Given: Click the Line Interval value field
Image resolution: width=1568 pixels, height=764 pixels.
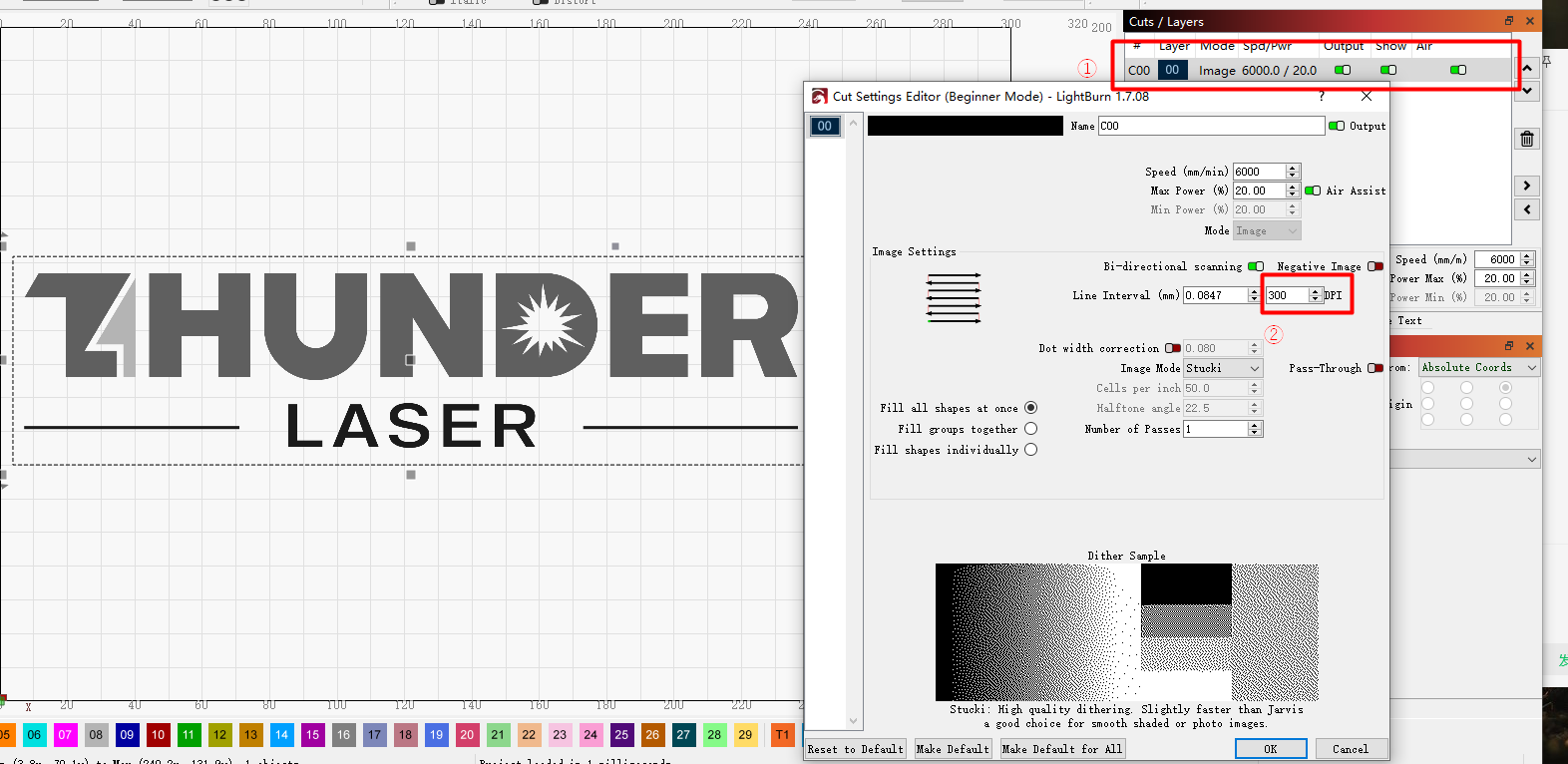Looking at the screenshot, I should (1215, 295).
